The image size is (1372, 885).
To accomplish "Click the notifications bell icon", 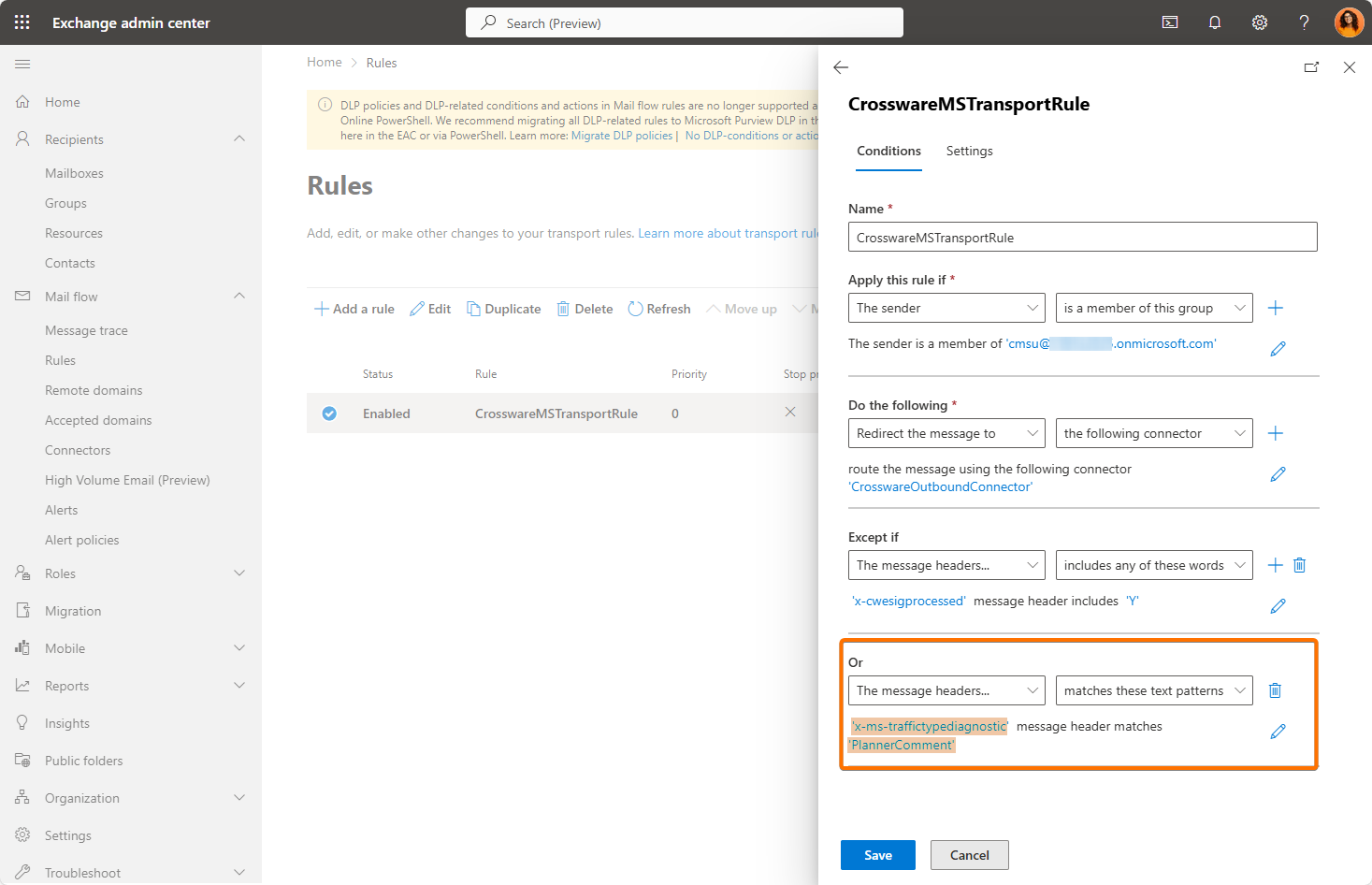I will click(x=1214, y=22).
